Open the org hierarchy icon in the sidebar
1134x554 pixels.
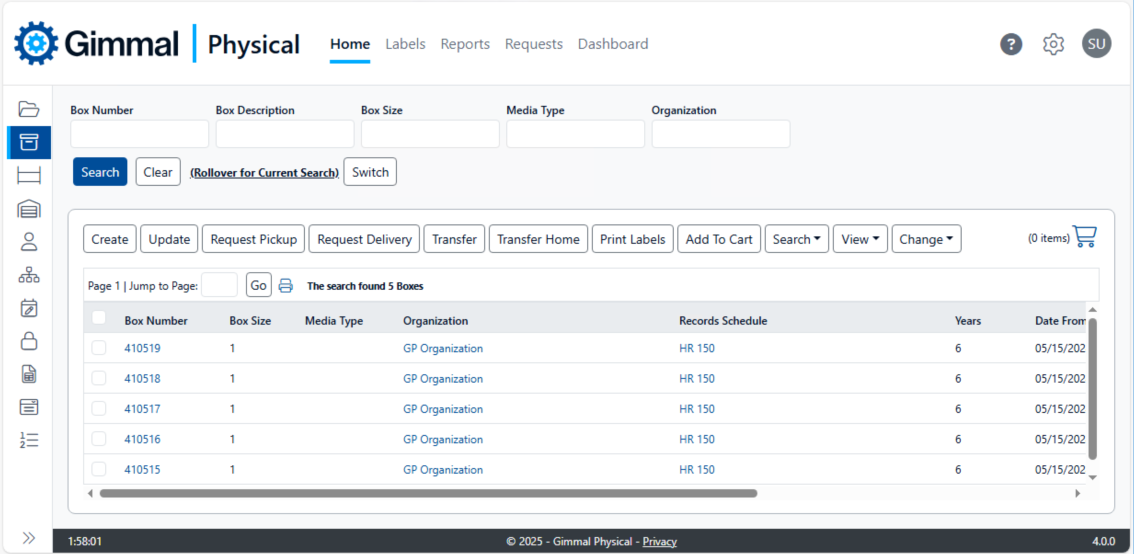click(x=29, y=274)
